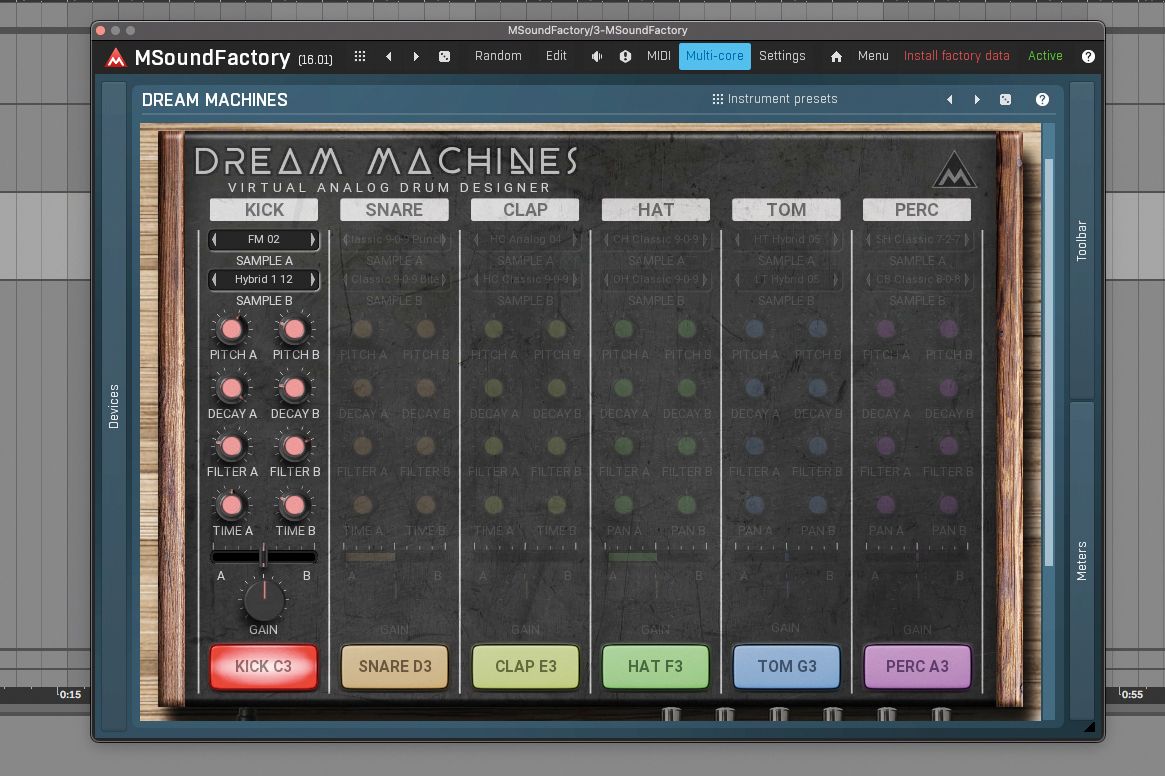Open the Menu in the toolbar

pyautogui.click(x=873, y=56)
